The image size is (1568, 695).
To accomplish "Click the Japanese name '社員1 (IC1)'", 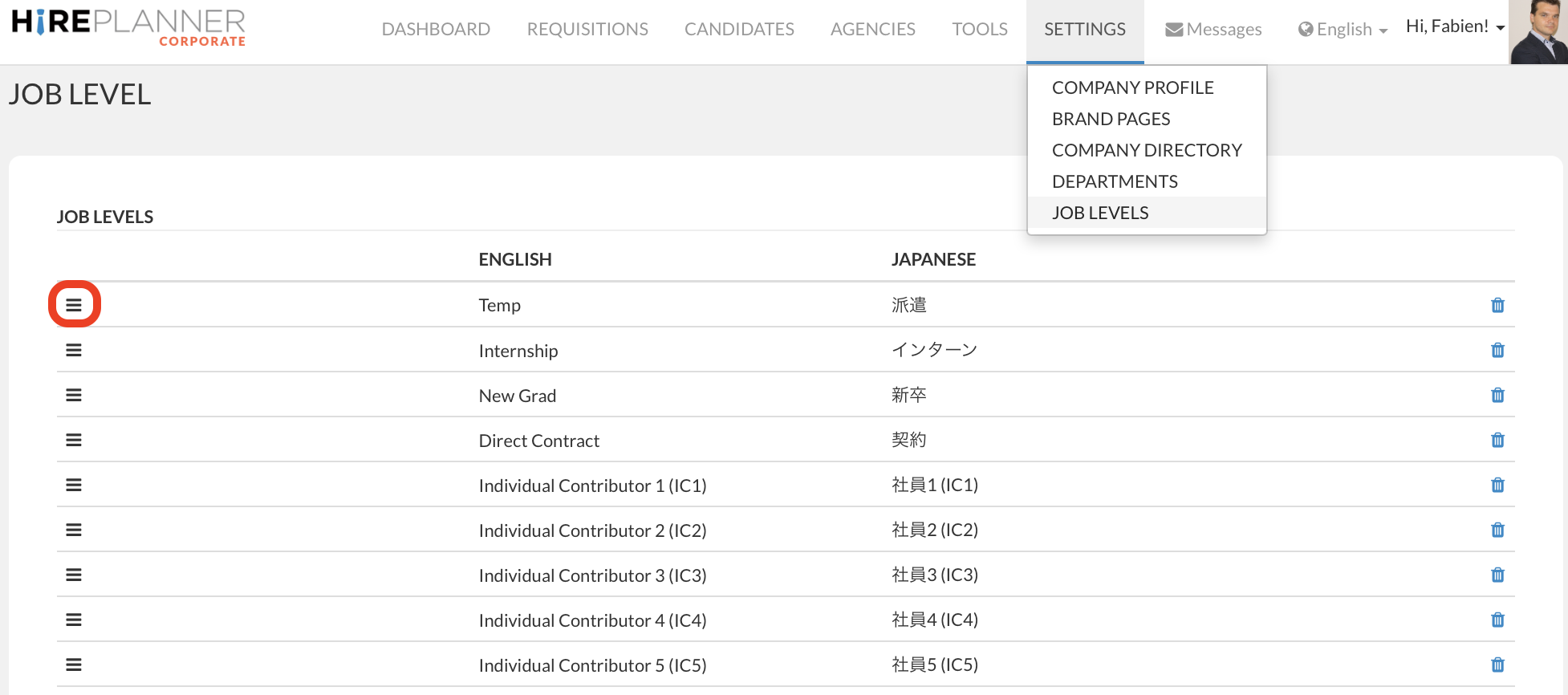I will pos(935,485).
